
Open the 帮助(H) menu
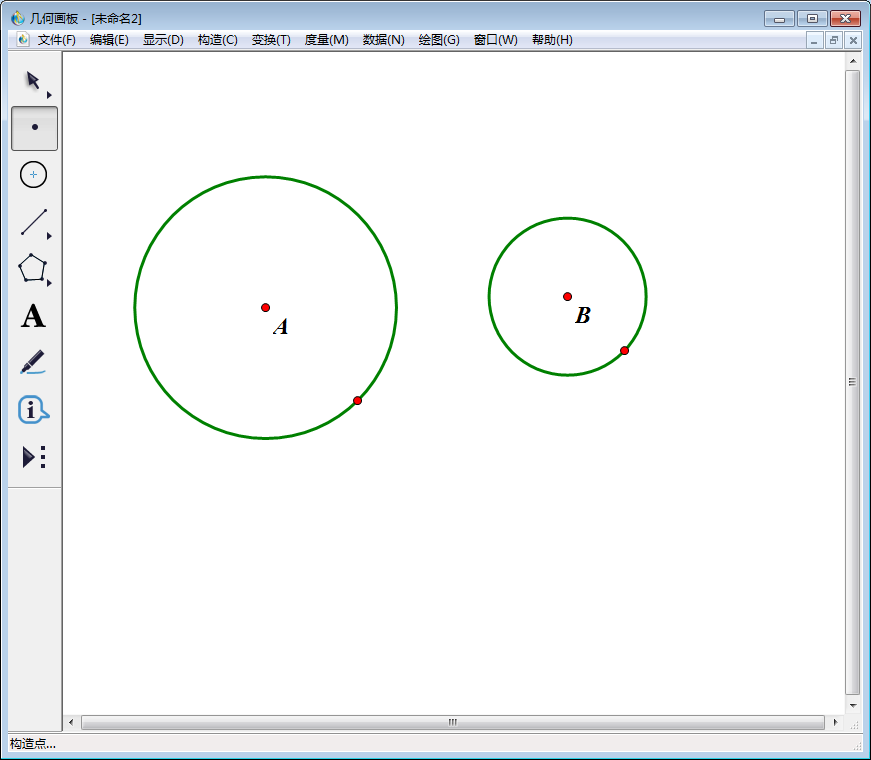(x=552, y=40)
